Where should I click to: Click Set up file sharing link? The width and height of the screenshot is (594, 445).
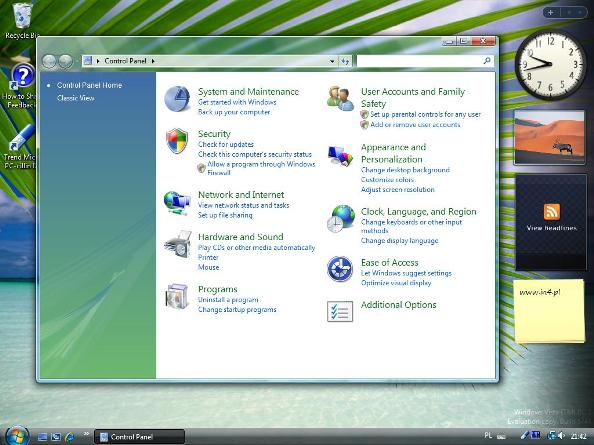(225, 215)
